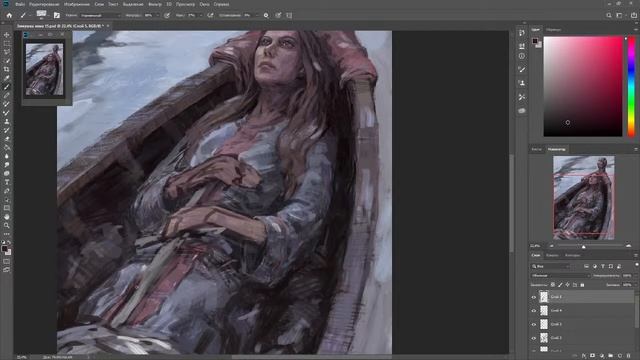Screen dimensions: 640x360
Task: Click the Home icon in options bar
Action: (9, 16)
